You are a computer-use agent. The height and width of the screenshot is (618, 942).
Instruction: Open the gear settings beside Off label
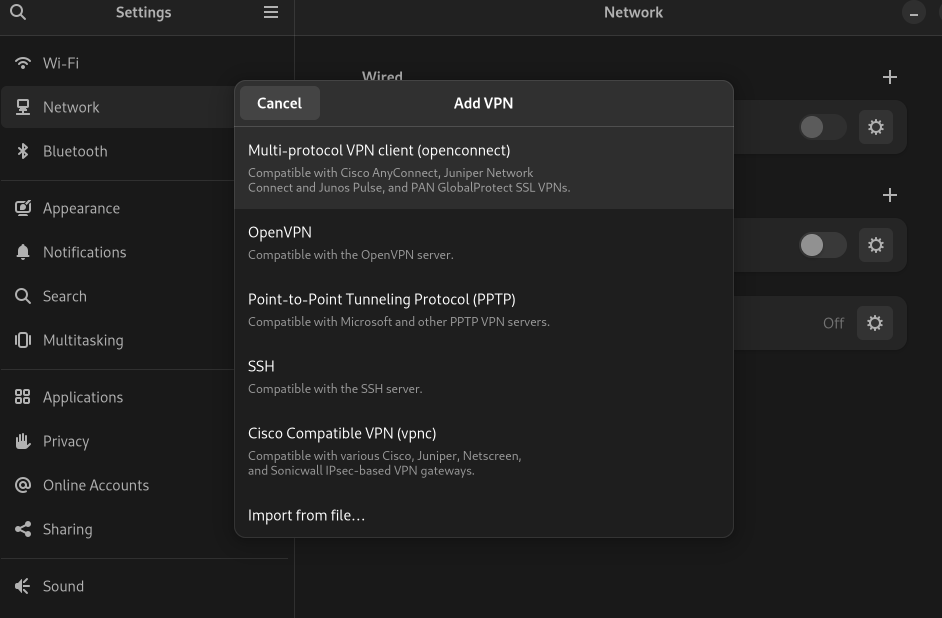876,323
